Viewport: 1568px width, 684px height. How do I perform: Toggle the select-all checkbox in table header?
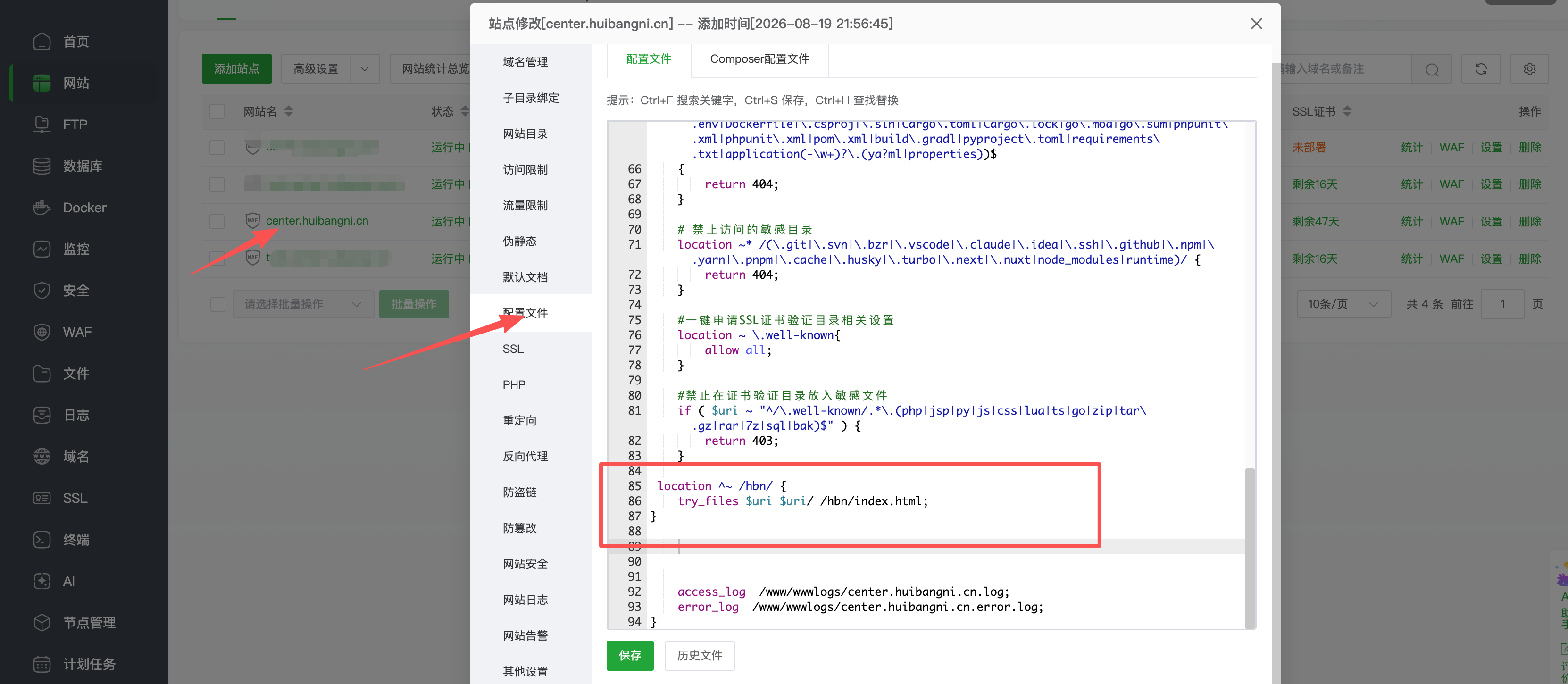[217, 111]
